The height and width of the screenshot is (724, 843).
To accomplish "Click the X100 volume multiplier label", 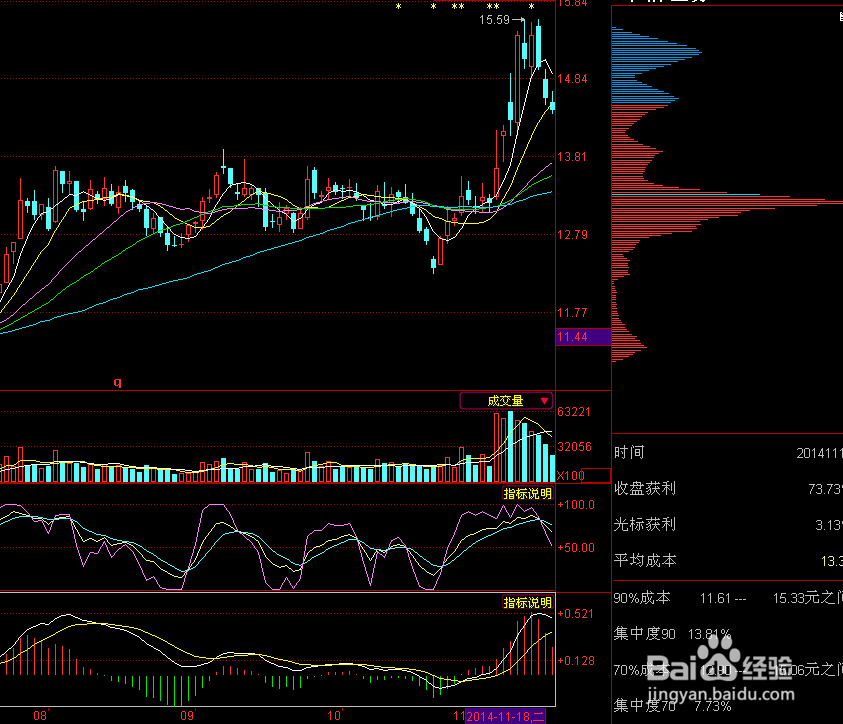I will tap(570, 476).
